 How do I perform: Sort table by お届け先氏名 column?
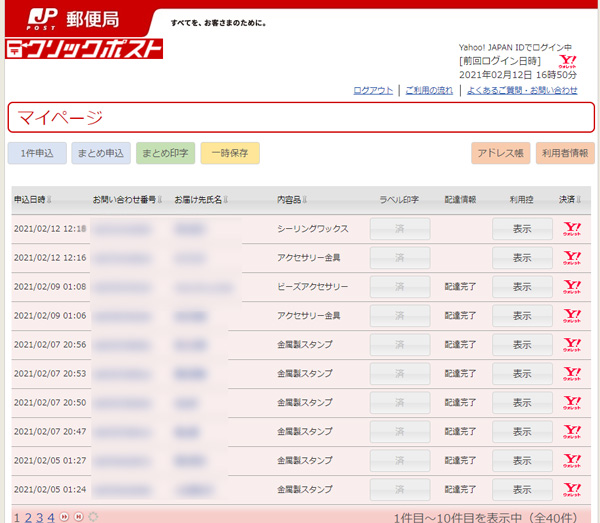203,200
